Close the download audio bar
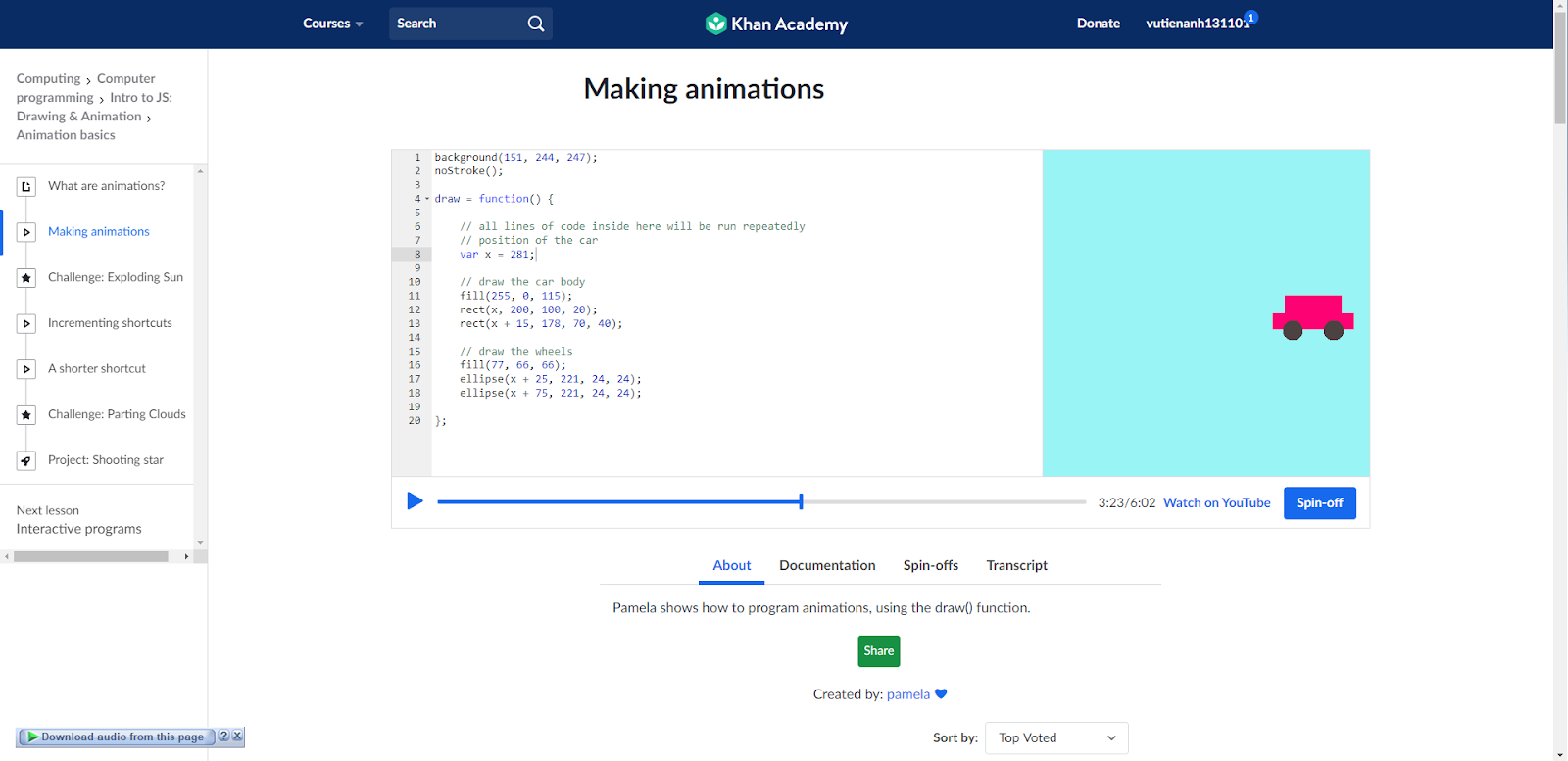 (x=236, y=736)
